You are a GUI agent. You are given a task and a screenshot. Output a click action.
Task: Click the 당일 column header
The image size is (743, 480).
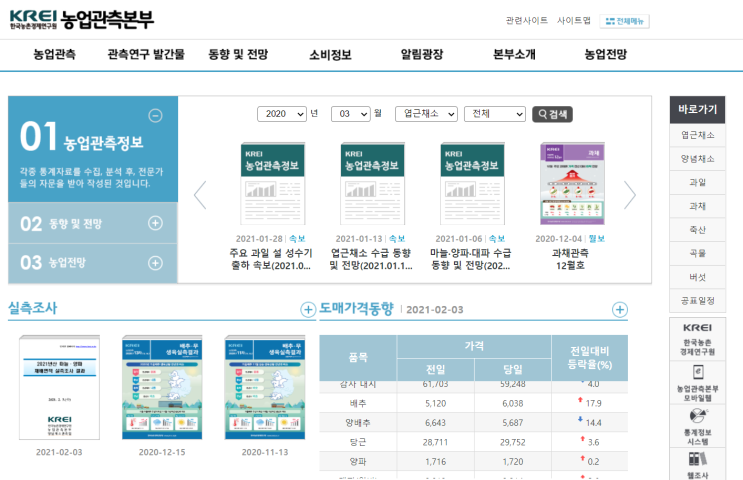point(513,370)
